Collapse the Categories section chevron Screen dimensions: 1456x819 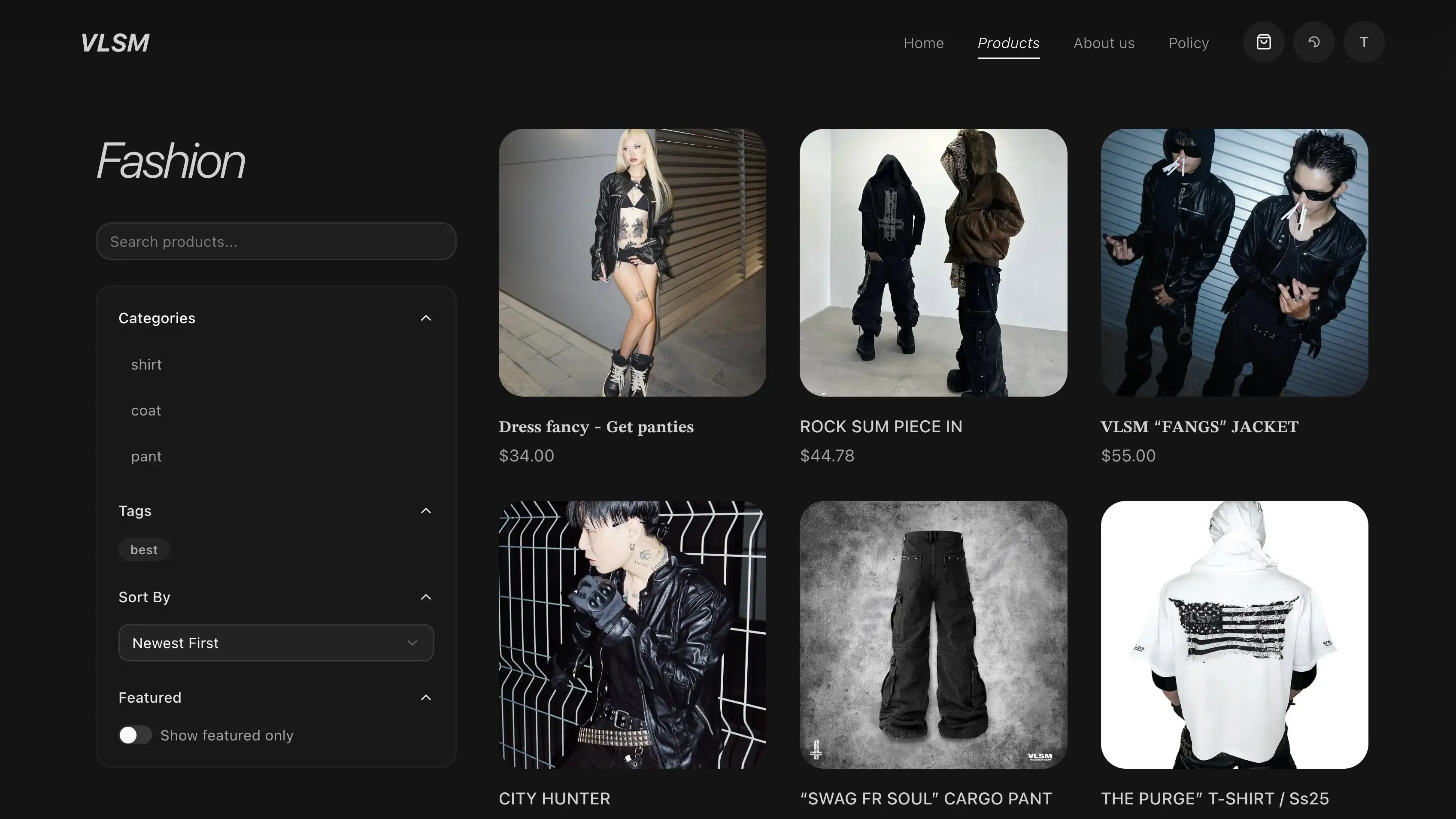point(426,318)
